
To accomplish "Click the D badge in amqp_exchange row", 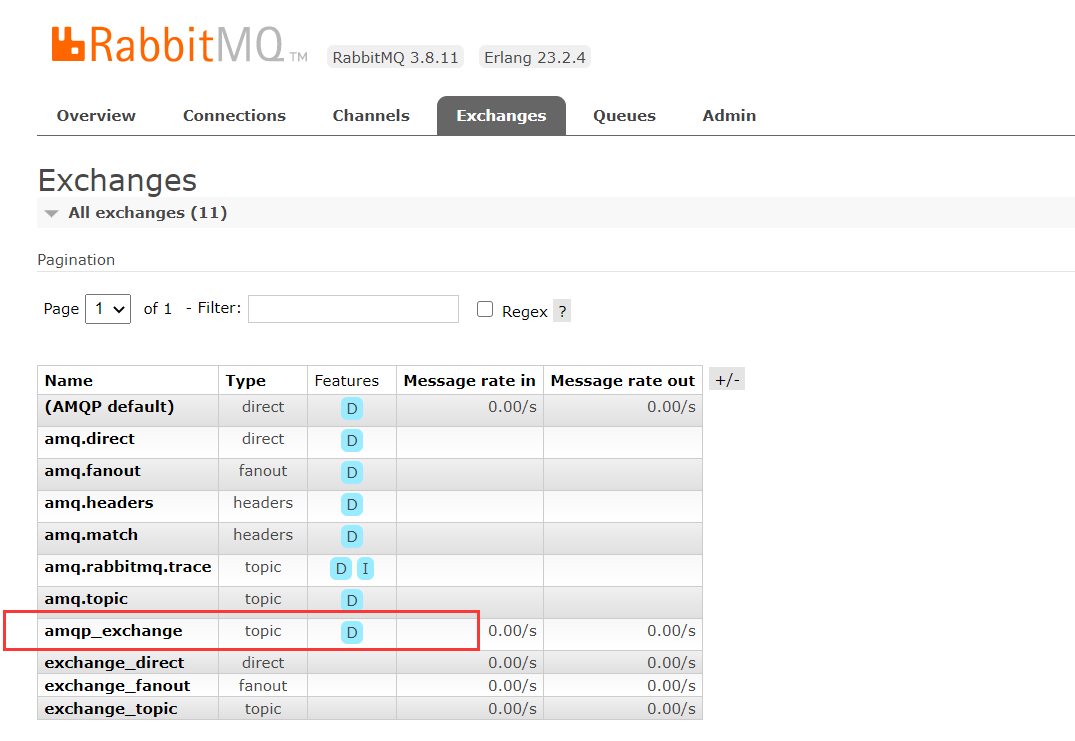I will 352,633.
